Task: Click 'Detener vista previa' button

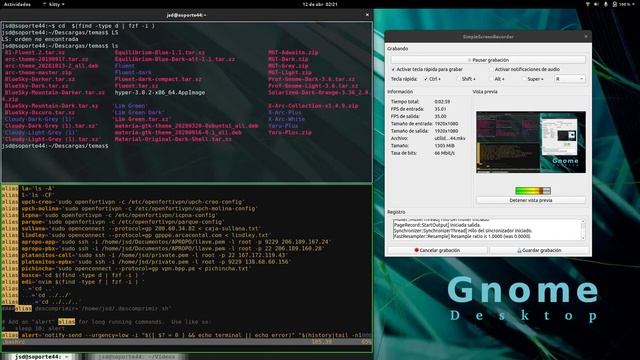Action: [531, 200]
